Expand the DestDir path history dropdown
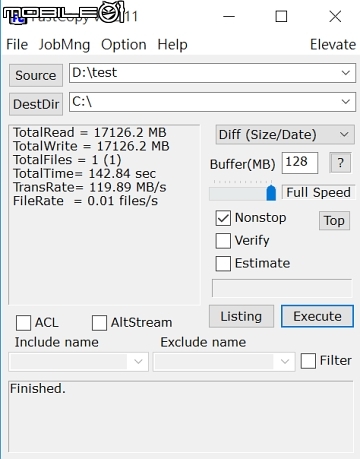 [346, 102]
